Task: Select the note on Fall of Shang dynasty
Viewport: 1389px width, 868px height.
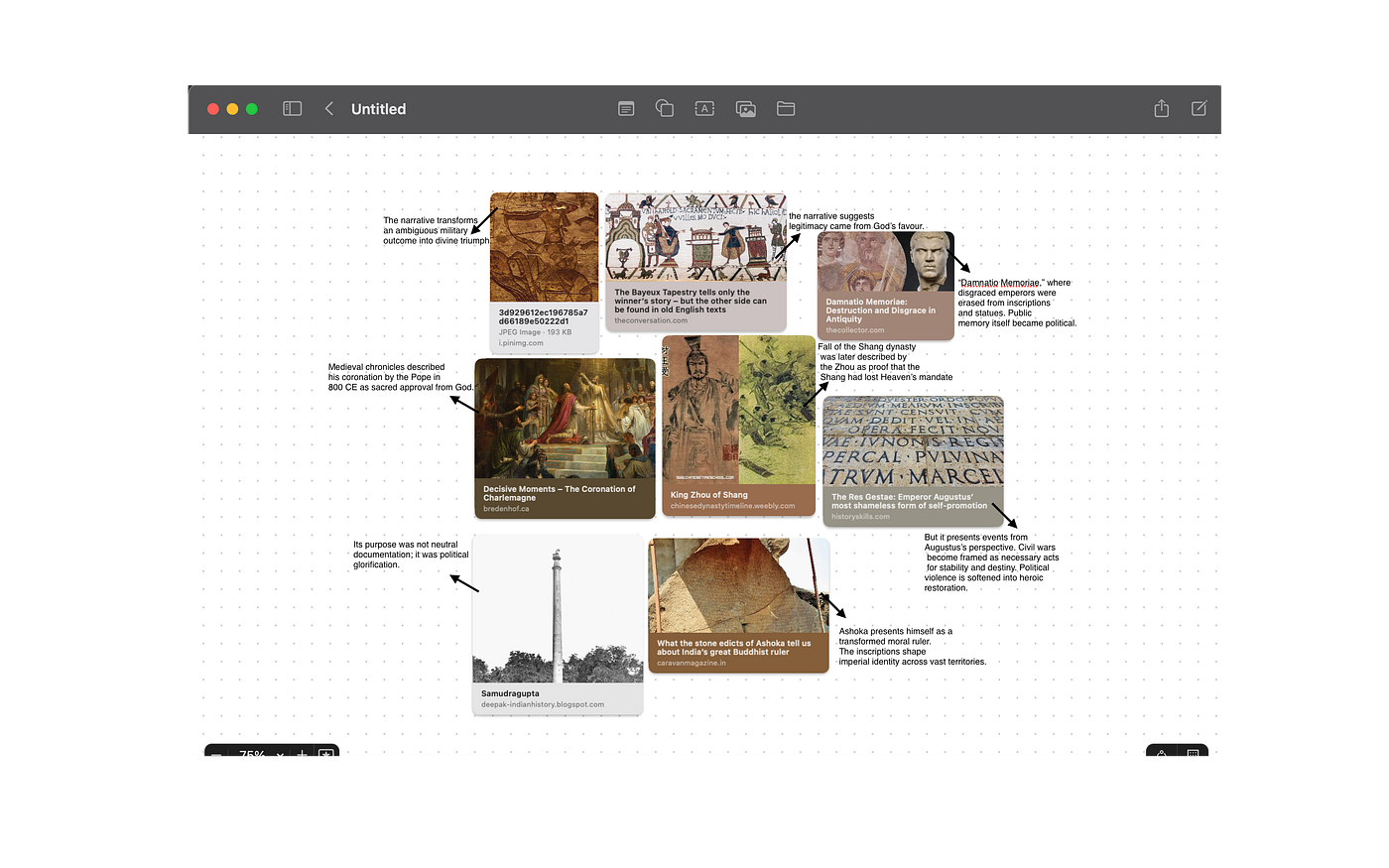Action: [x=885, y=362]
